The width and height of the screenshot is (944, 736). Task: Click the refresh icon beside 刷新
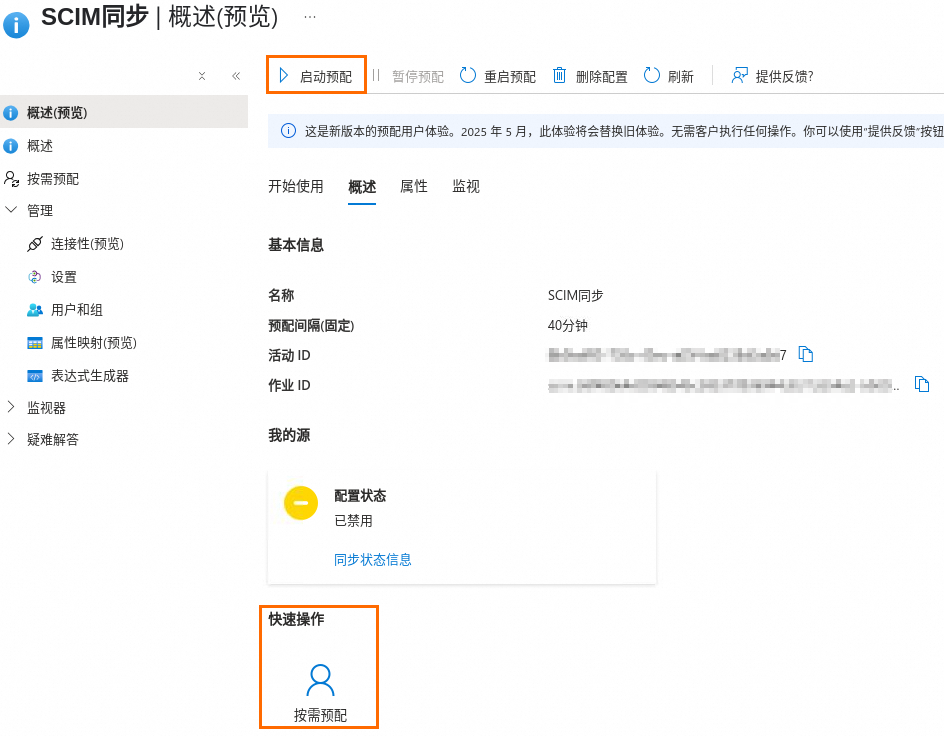point(652,76)
